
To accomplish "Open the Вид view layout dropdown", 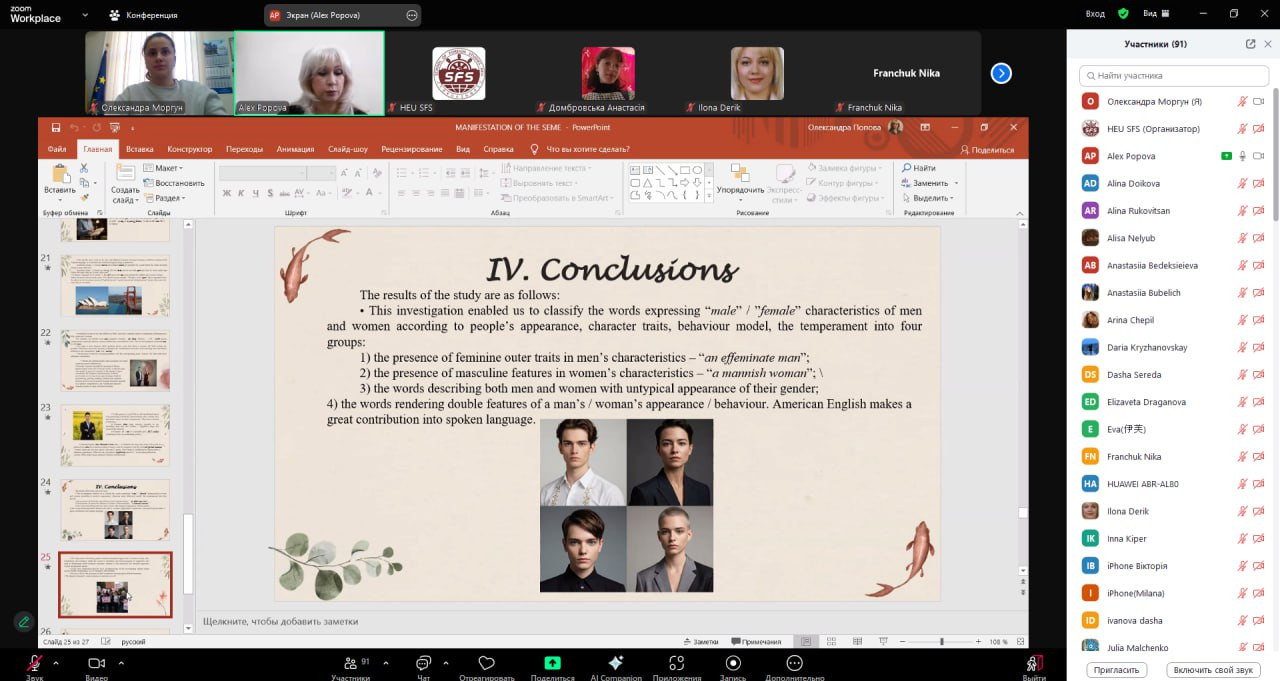I will pyautogui.click(x=1158, y=14).
